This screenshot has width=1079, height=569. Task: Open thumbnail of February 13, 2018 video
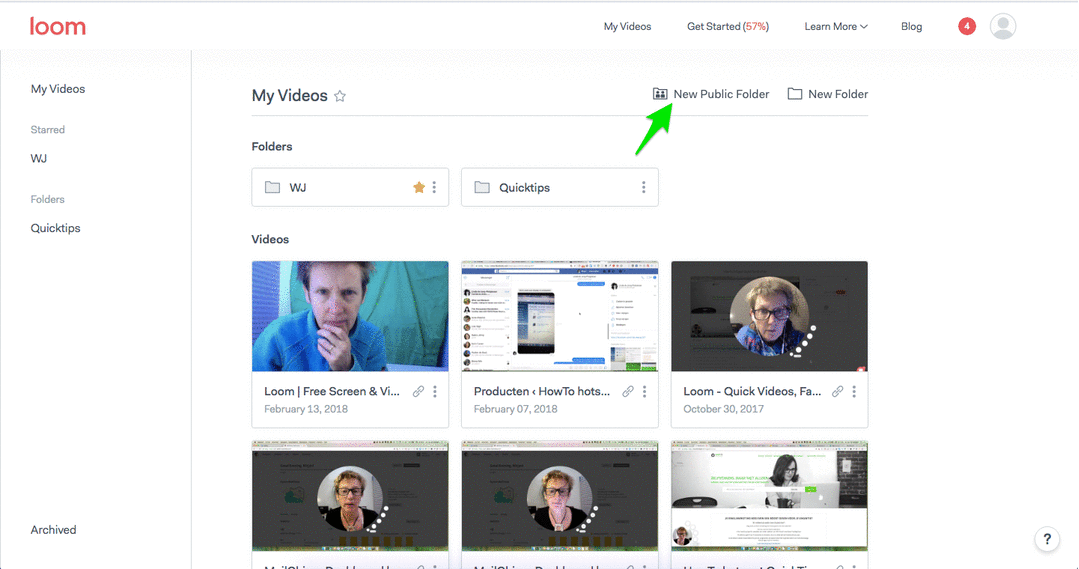coord(350,316)
